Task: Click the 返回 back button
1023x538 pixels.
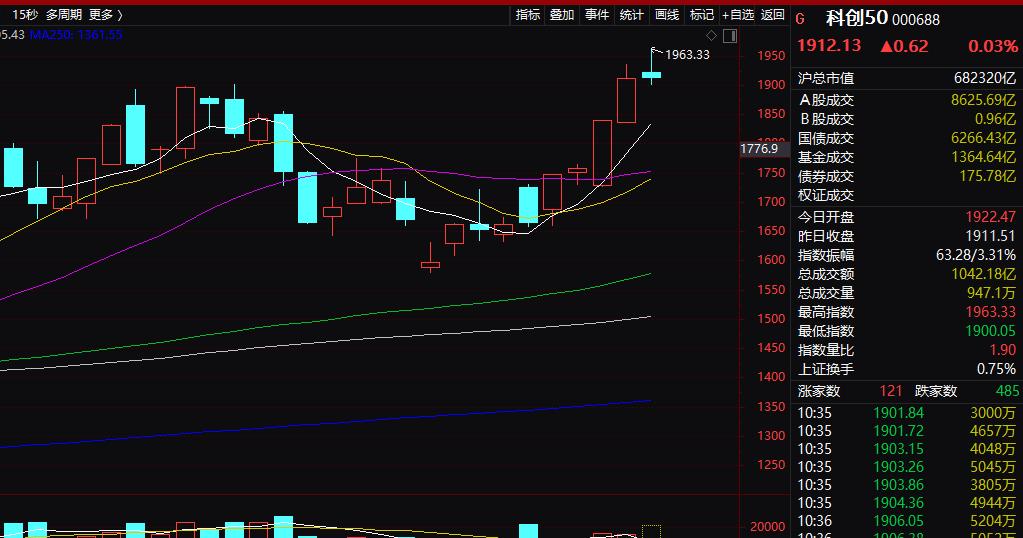Action: coord(773,14)
